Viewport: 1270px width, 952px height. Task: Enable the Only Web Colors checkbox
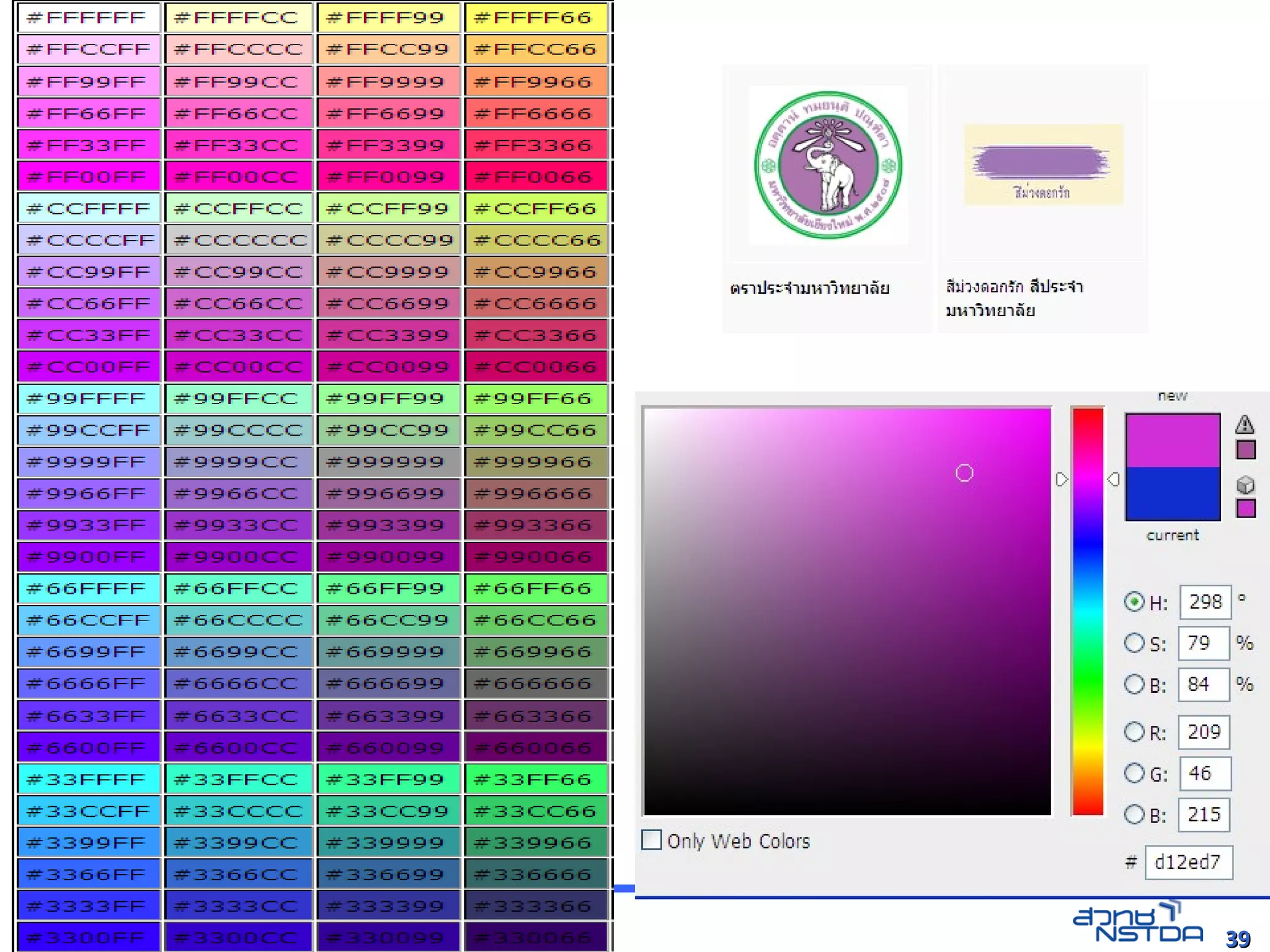click(x=651, y=840)
